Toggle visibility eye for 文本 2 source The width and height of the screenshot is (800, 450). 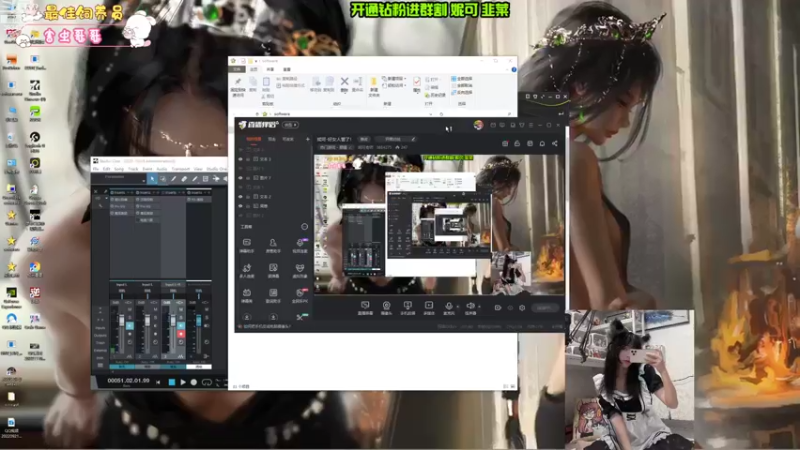[x=241, y=197]
